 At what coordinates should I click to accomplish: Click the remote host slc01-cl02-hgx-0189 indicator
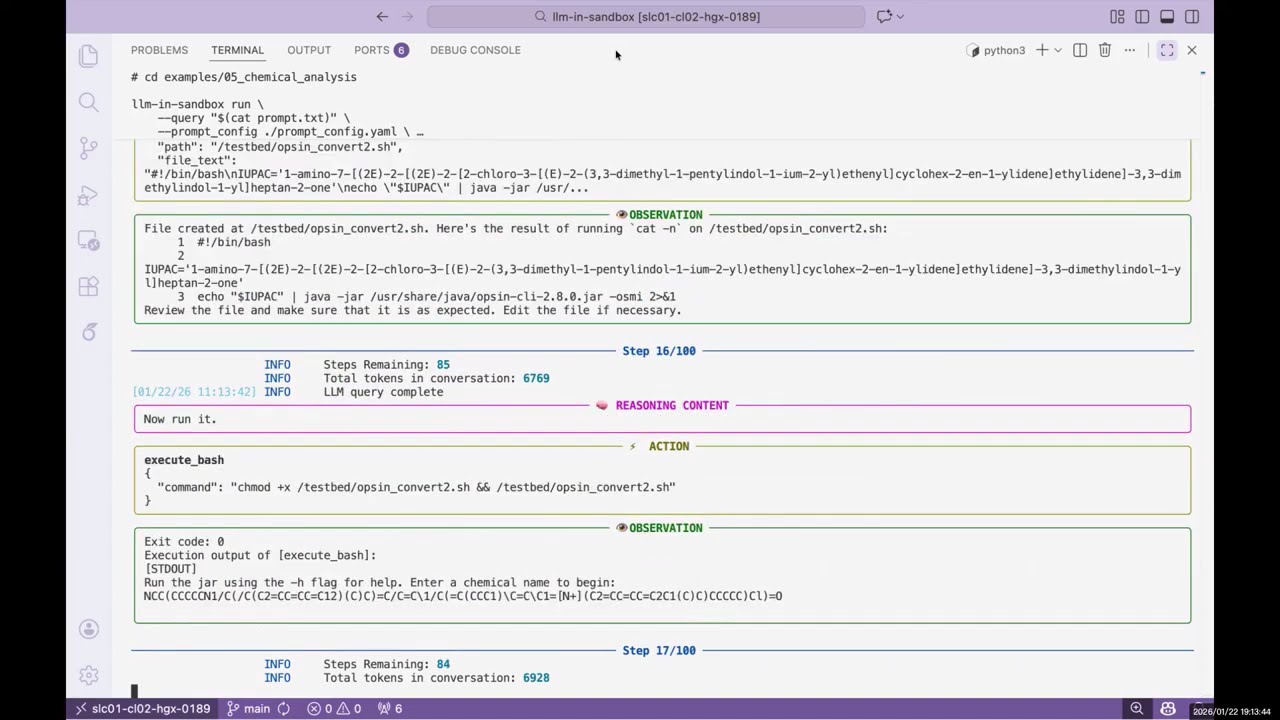(142, 708)
